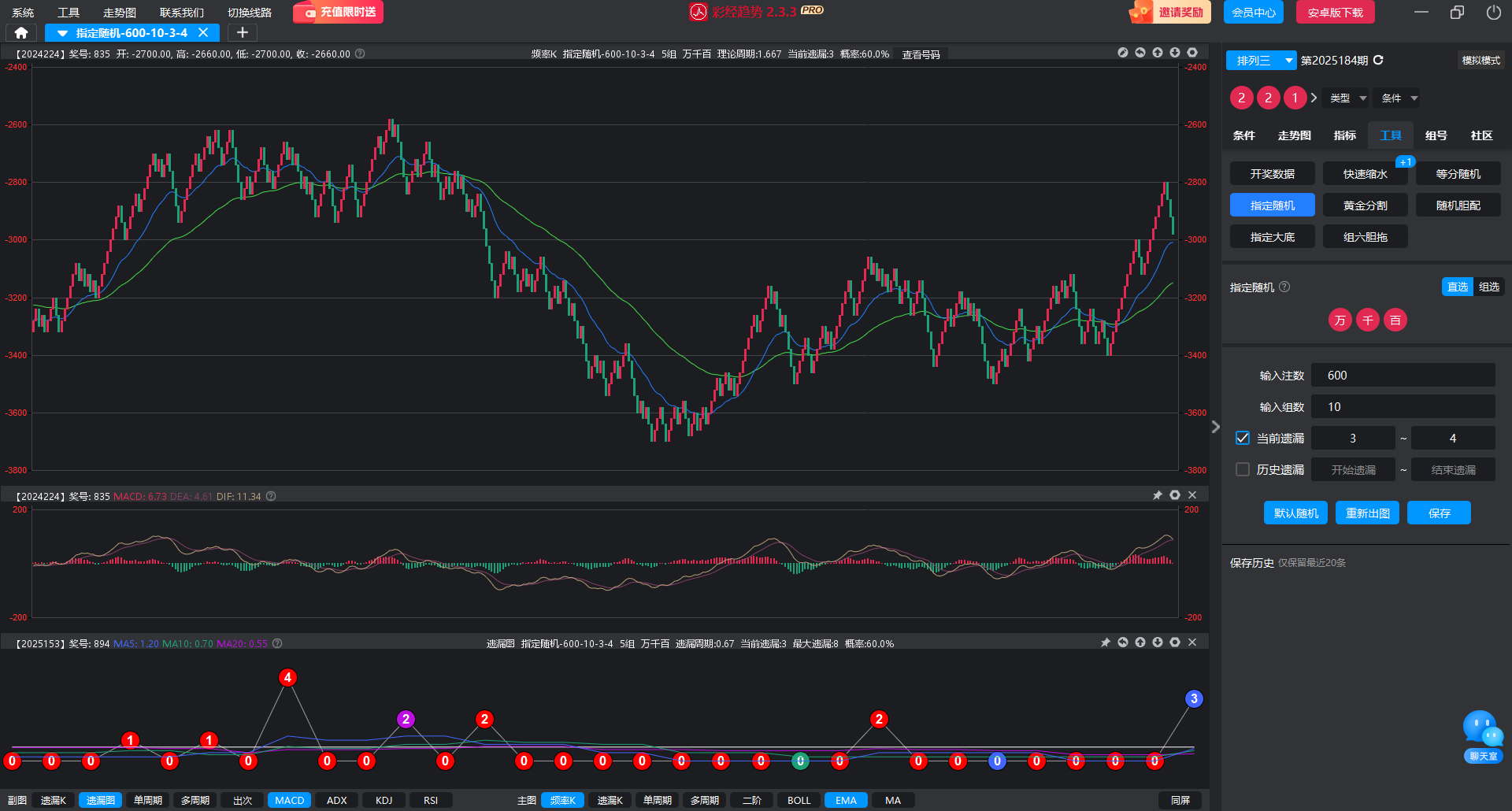Viewport: 1512px width, 811px height.
Task: Toggle 模拟模式 button
Action: [1480, 61]
